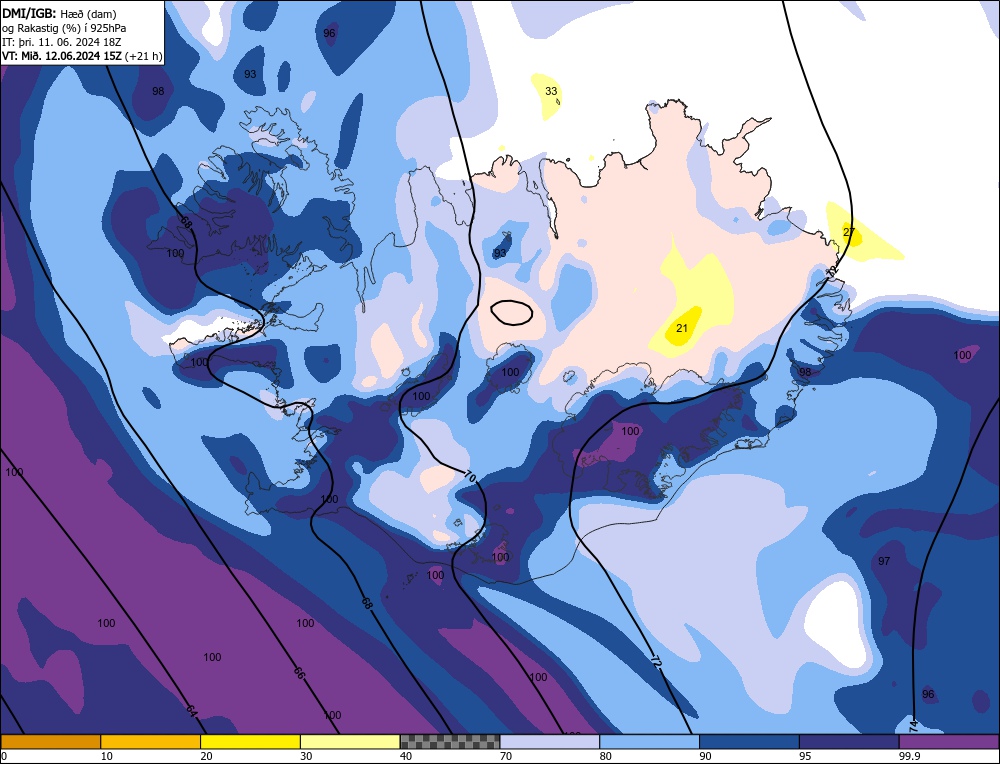This screenshot has height=764, width=1000.
Task: Click the medium blue 90–95 legend swatch
Action: tap(749, 742)
